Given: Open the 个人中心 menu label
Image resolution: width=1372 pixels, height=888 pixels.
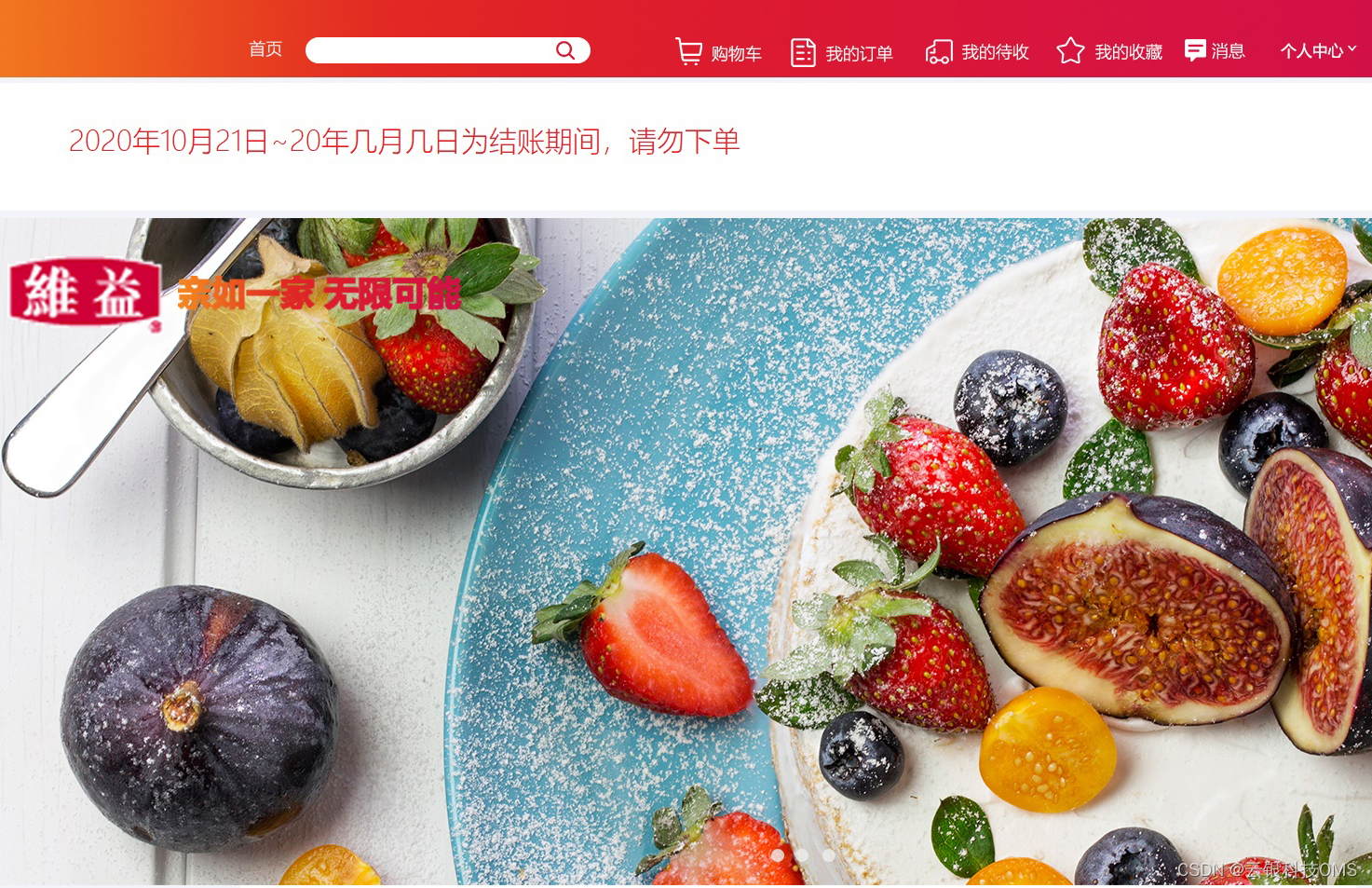Looking at the screenshot, I should click(x=1311, y=51).
